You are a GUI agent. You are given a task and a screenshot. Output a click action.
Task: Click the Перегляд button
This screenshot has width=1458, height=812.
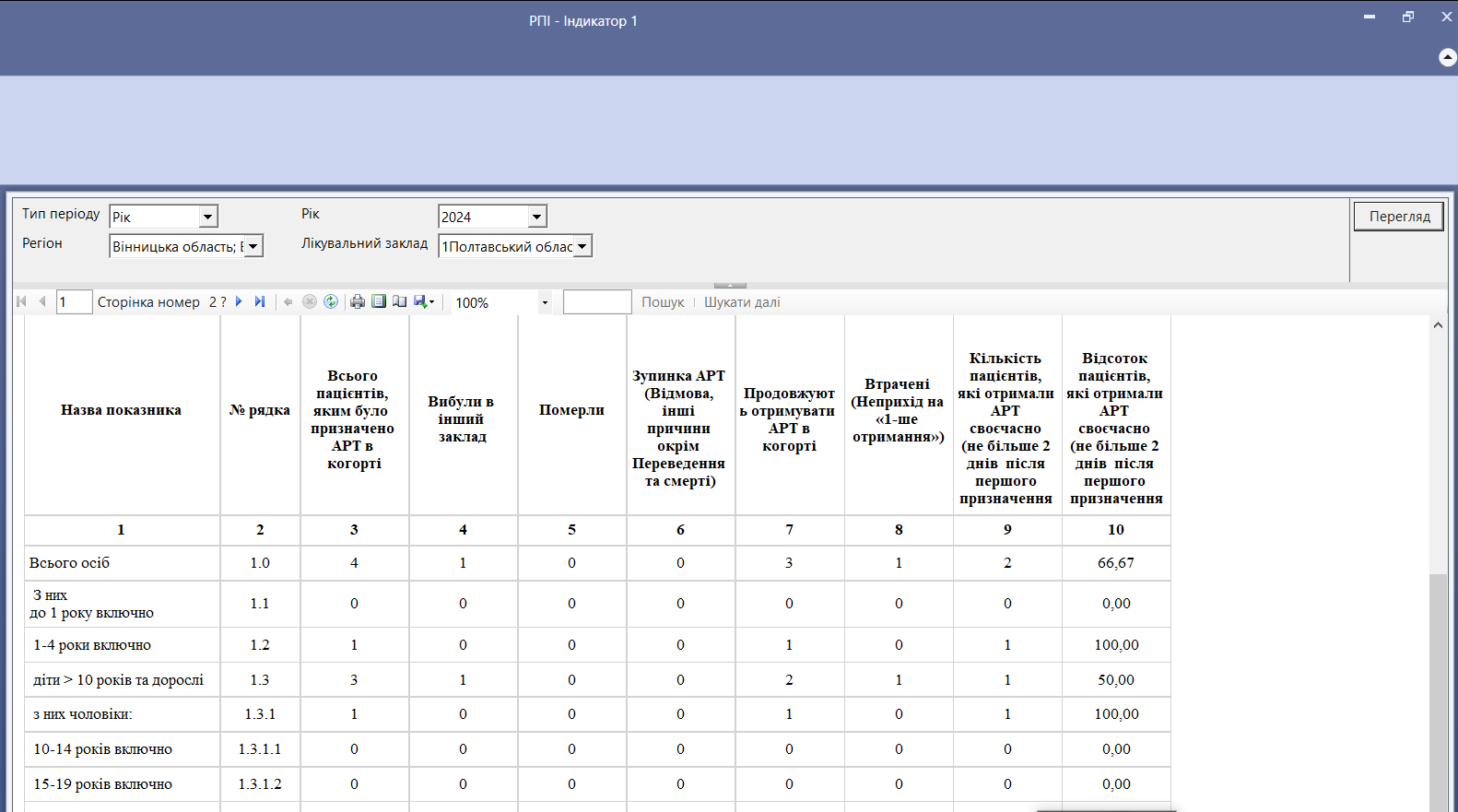point(1399,216)
